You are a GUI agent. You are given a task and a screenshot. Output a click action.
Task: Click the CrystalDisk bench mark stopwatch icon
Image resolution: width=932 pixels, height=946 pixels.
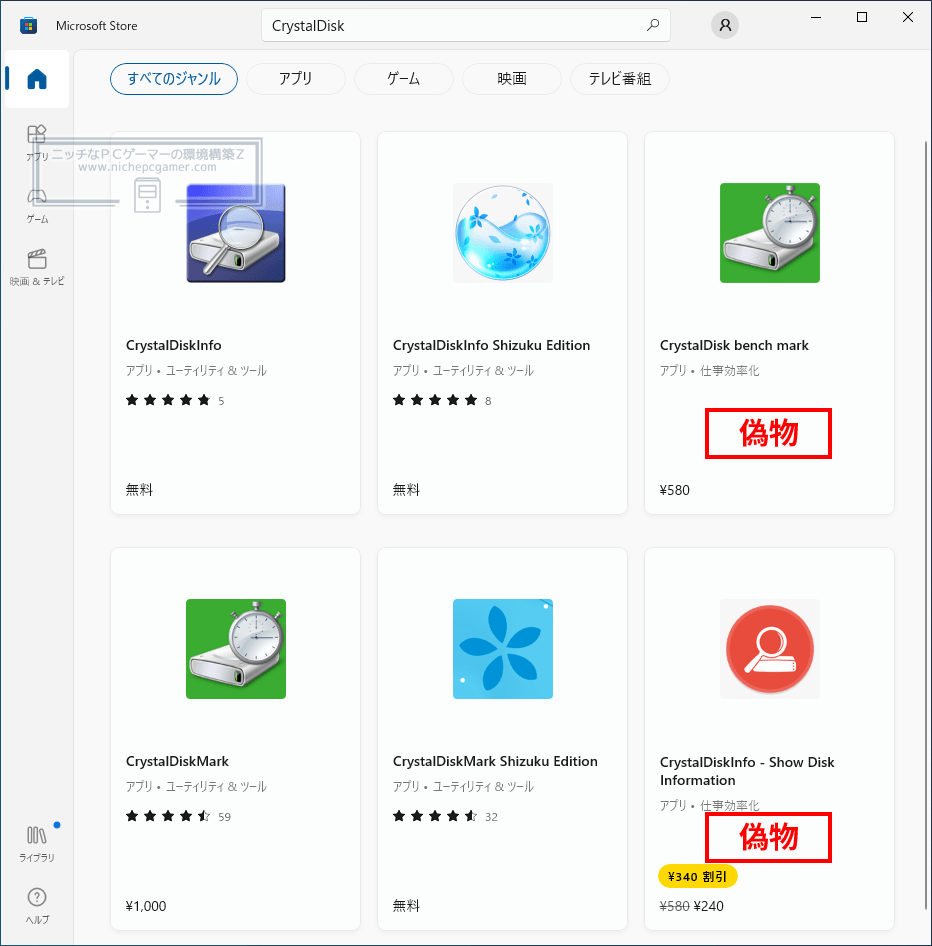(770, 233)
